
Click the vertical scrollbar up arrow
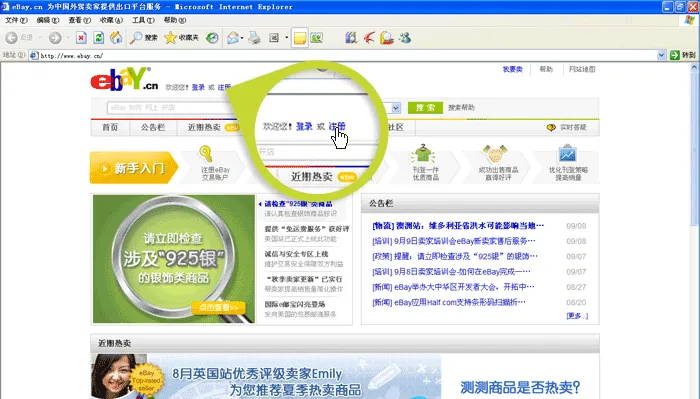(x=695, y=67)
